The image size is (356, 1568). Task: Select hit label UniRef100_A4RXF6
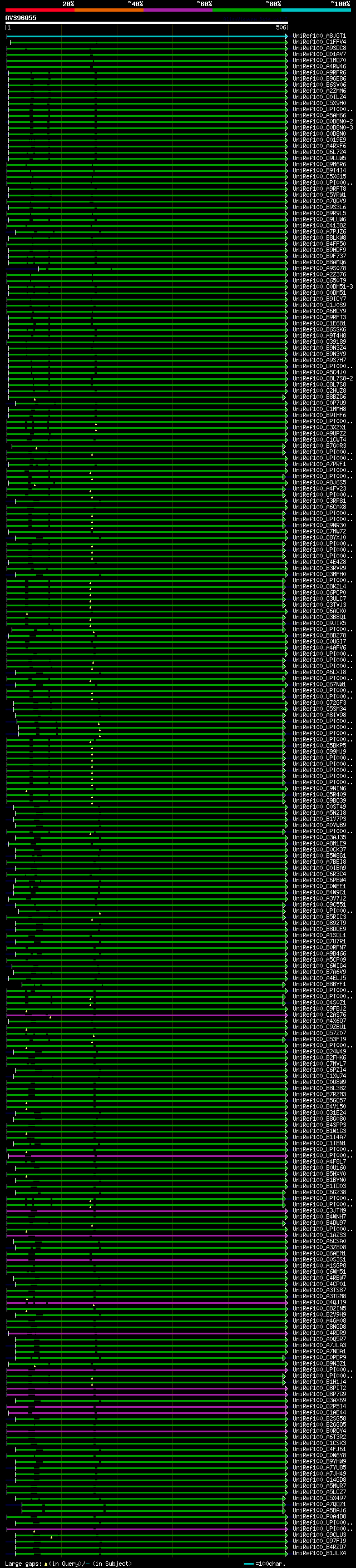319,146
